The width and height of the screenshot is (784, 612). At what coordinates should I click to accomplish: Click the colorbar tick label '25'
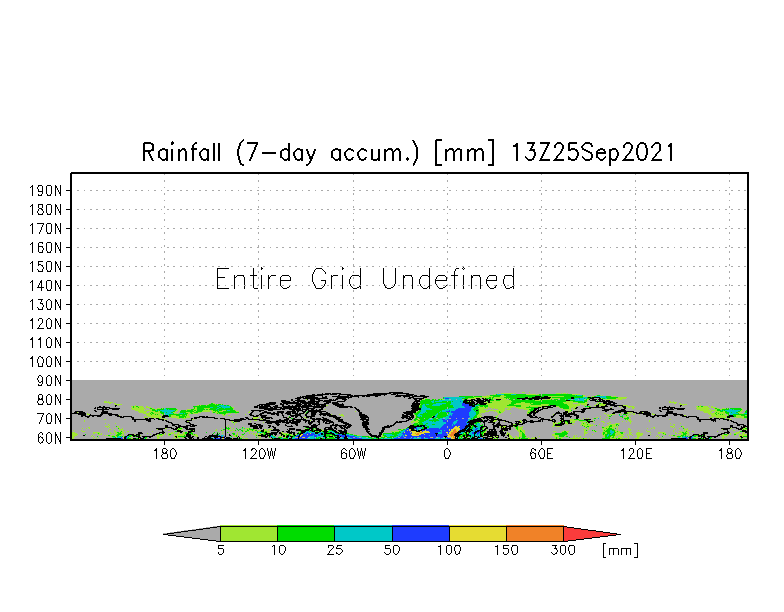click(x=335, y=550)
